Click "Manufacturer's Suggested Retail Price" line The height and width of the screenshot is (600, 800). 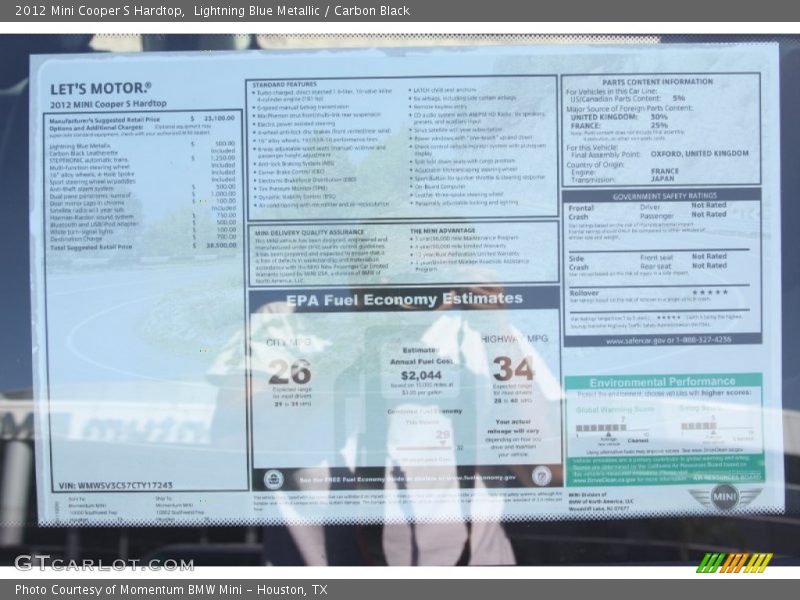142,119
